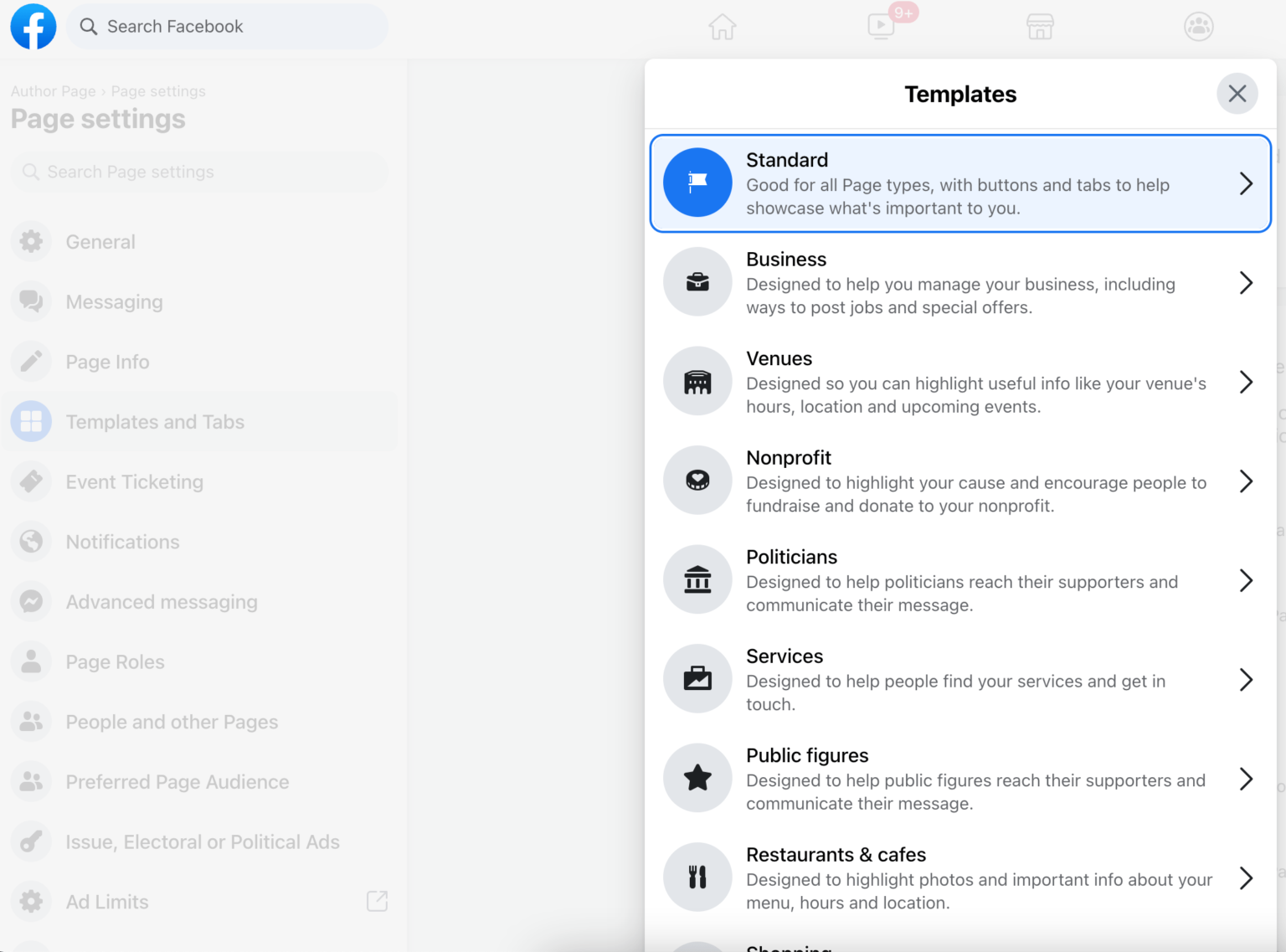The width and height of the screenshot is (1286, 952).
Task: Close the Templates dialog
Action: coord(1237,94)
